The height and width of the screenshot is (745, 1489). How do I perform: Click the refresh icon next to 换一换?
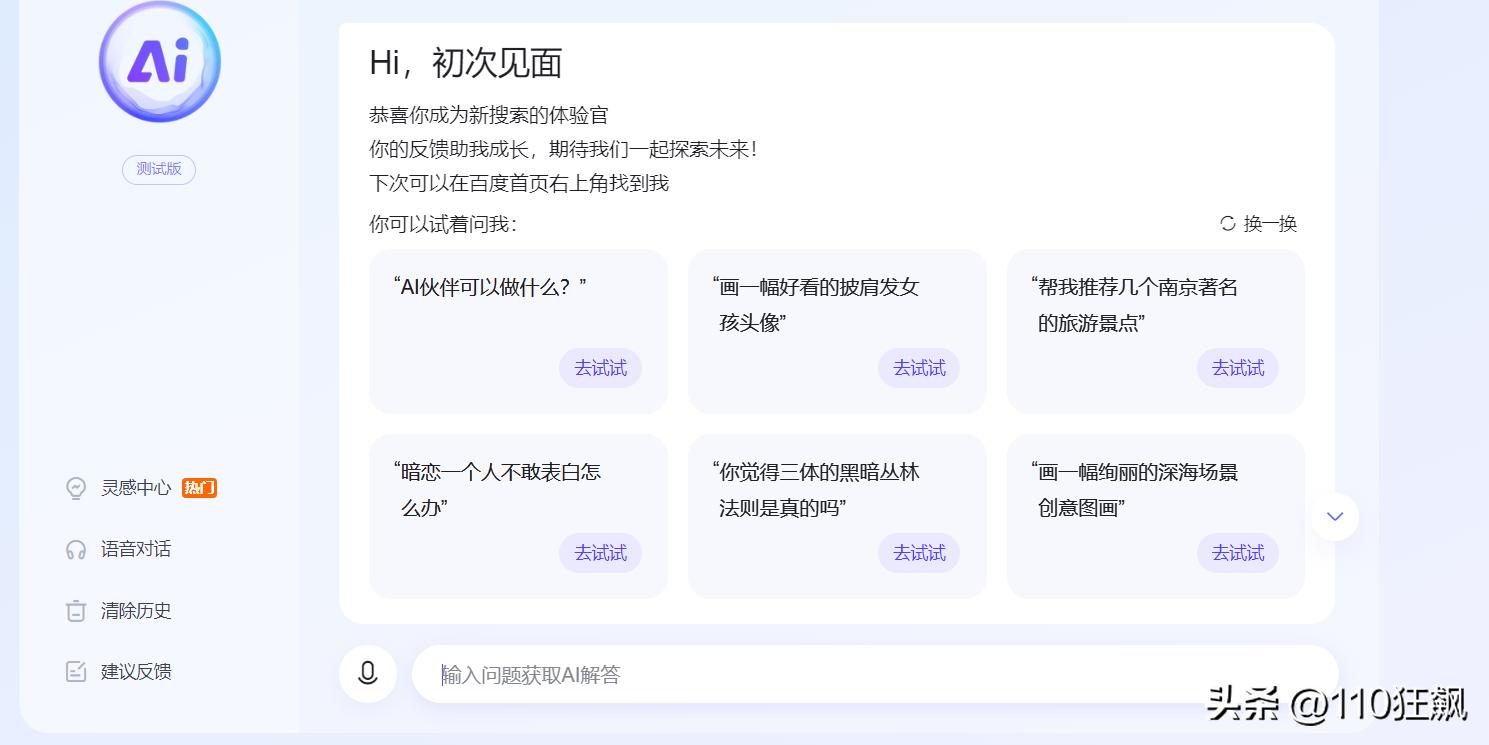click(x=1228, y=224)
